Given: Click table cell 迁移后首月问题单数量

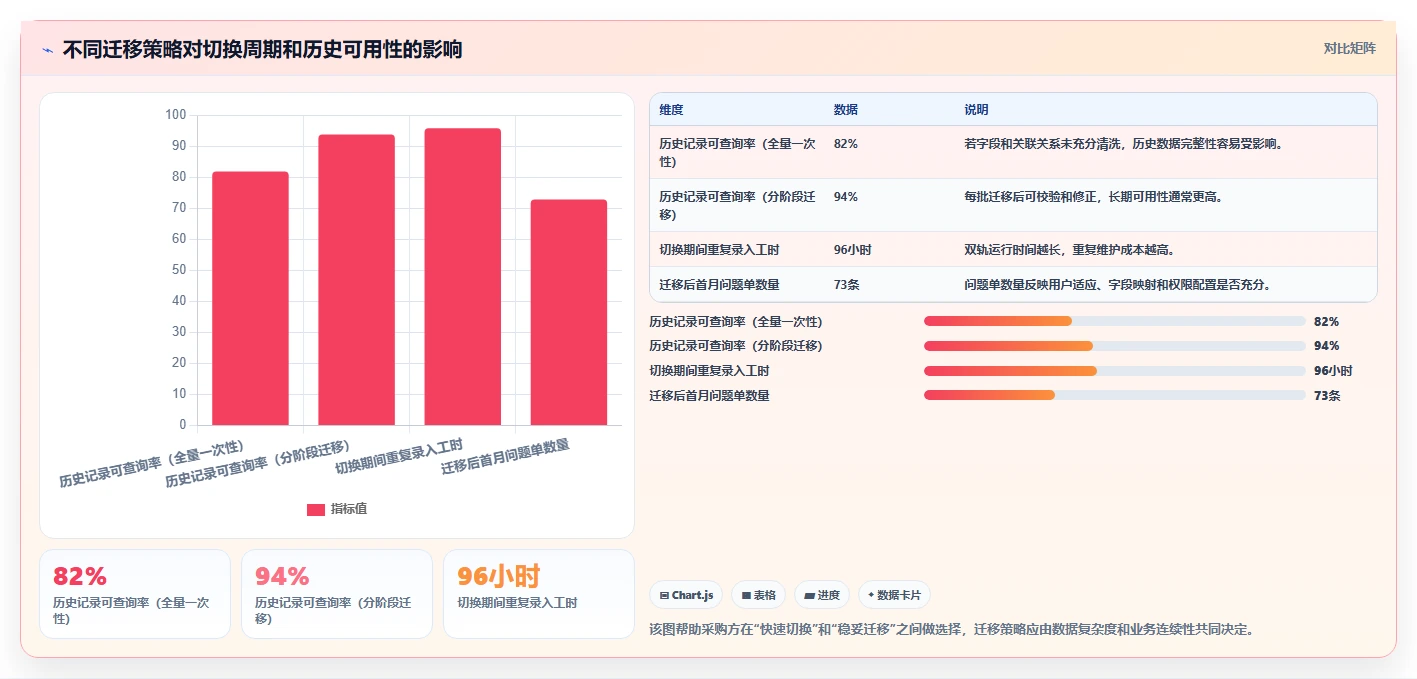Looking at the screenshot, I should (x=720, y=285).
